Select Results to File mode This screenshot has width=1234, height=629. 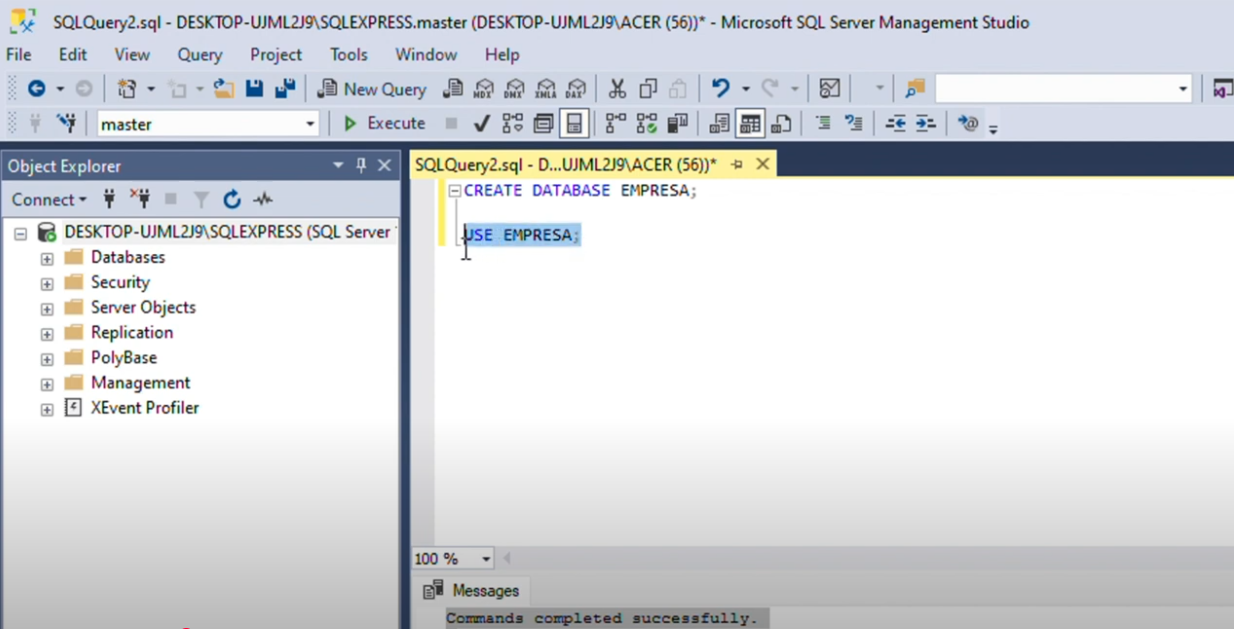coord(781,124)
